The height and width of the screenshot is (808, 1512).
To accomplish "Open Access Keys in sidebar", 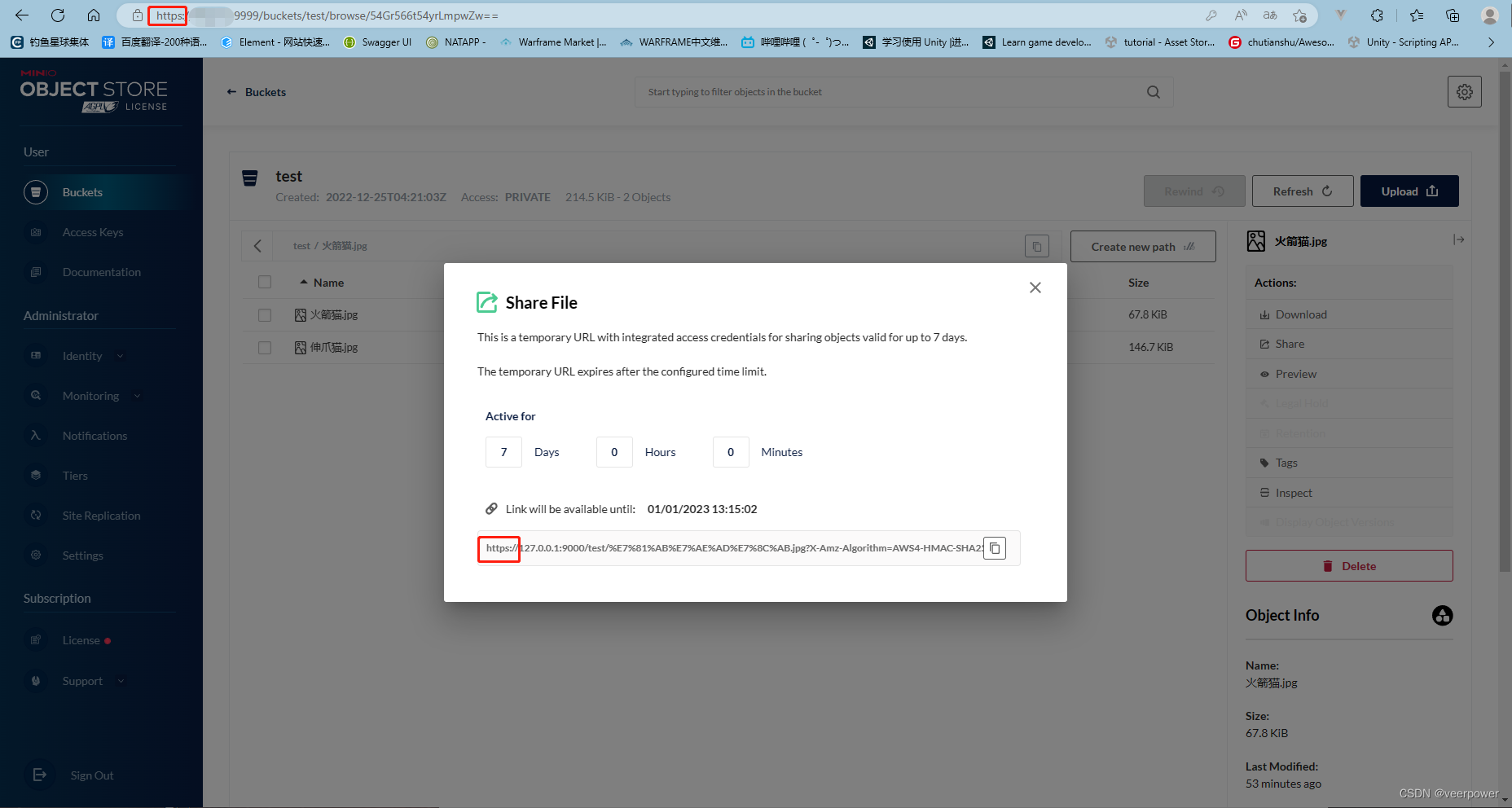I will pos(93,232).
